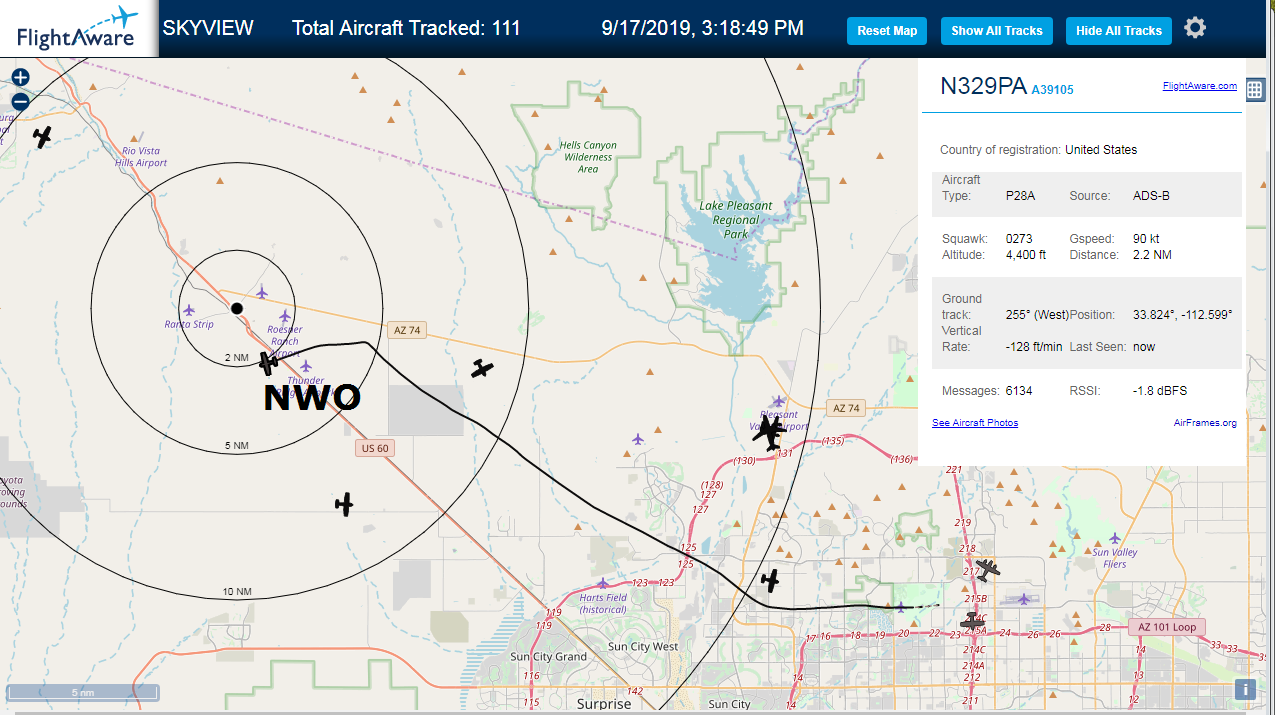Image resolution: width=1275 pixels, height=715 pixels.
Task: Click the Ranta Strip airport marker
Action: coord(189,310)
